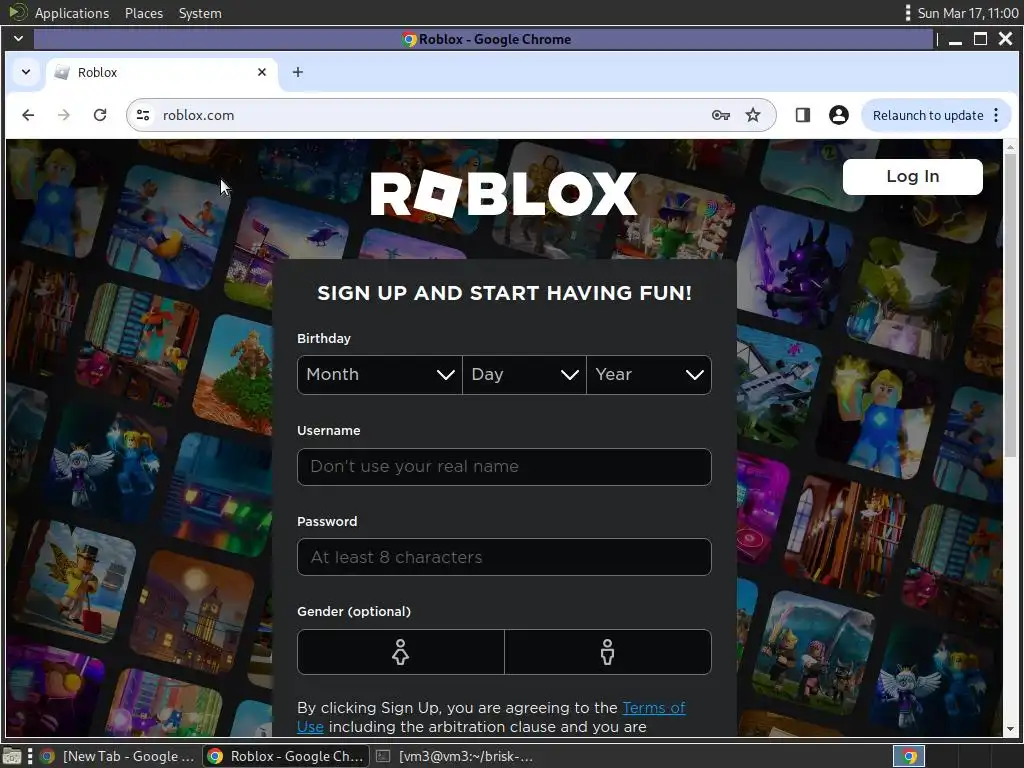This screenshot has width=1024, height=768.
Task: Select the Roblox browser tab
Action: (x=162, y=72)
